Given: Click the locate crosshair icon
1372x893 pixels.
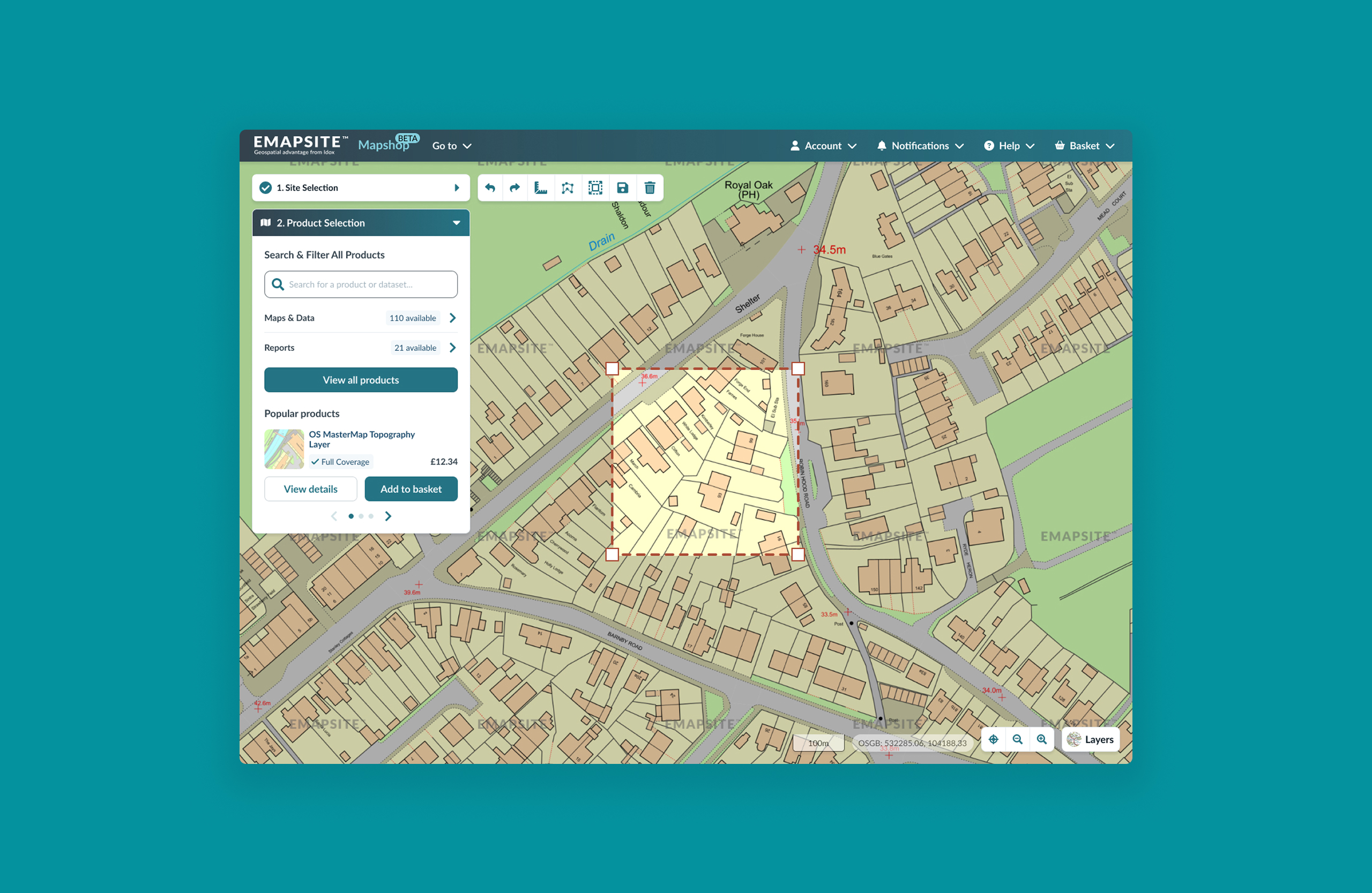Looking at the screenshot, I should pyautogui.click(x=993, y=739).
